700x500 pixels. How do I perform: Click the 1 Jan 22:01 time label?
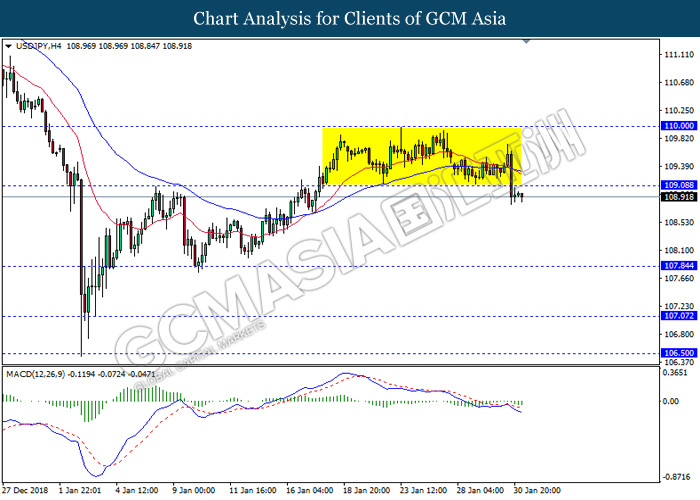[x=80, y=490]
